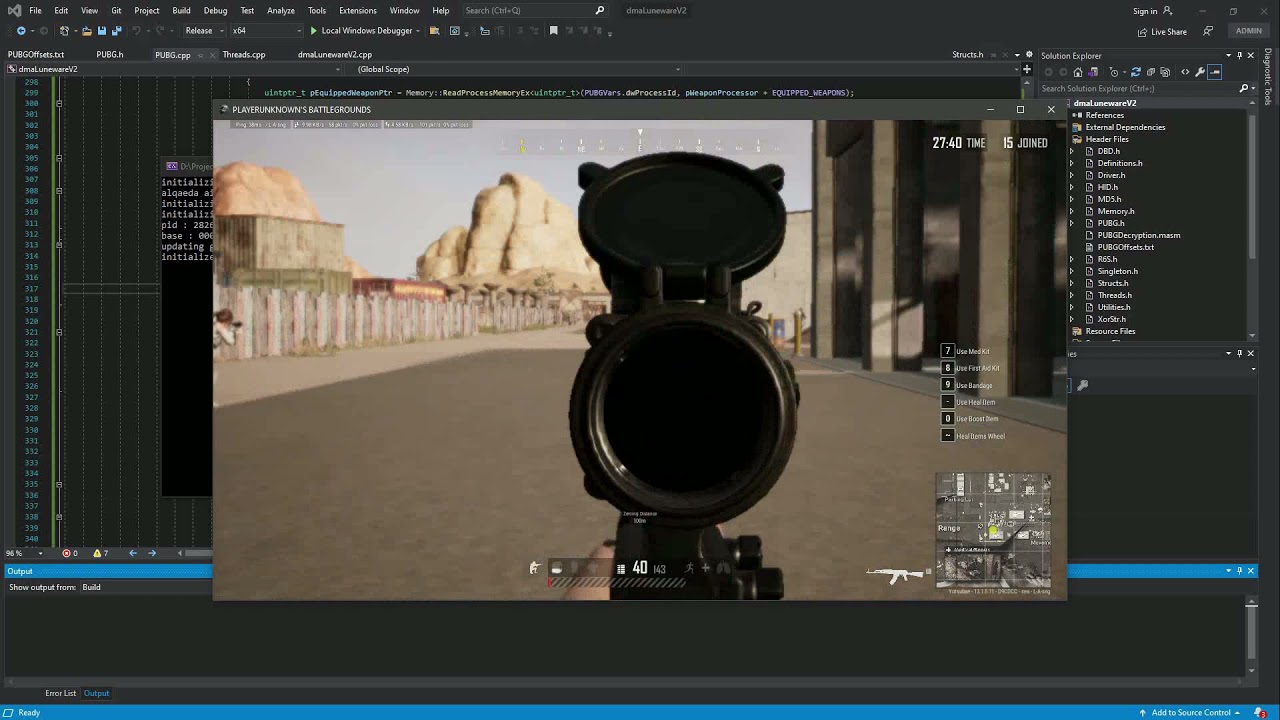Expand the PUBG.h tree arrow
This screenshot has width=1280, height=720.
click(1072, 223)
